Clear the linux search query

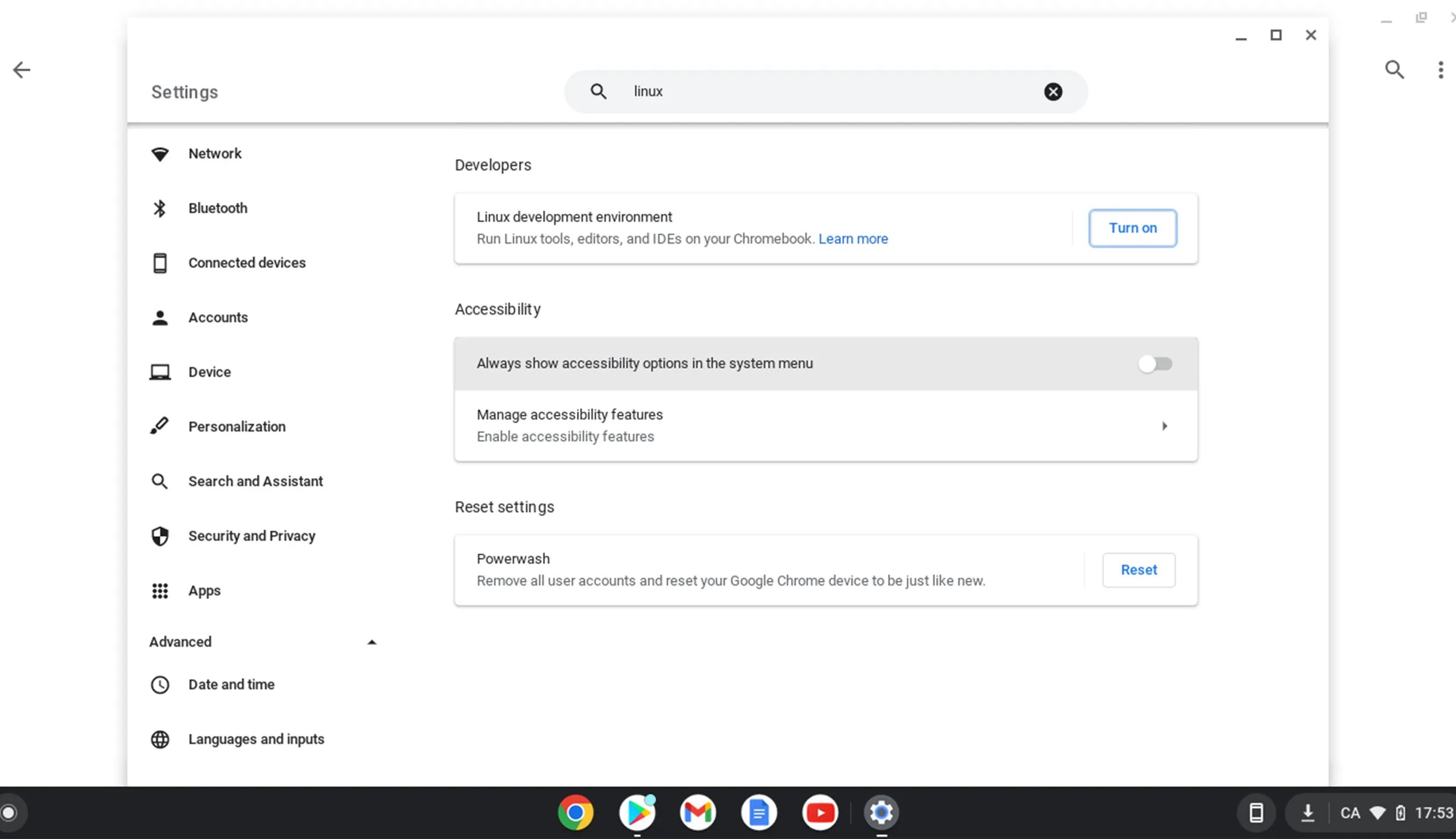[1052, 91]
